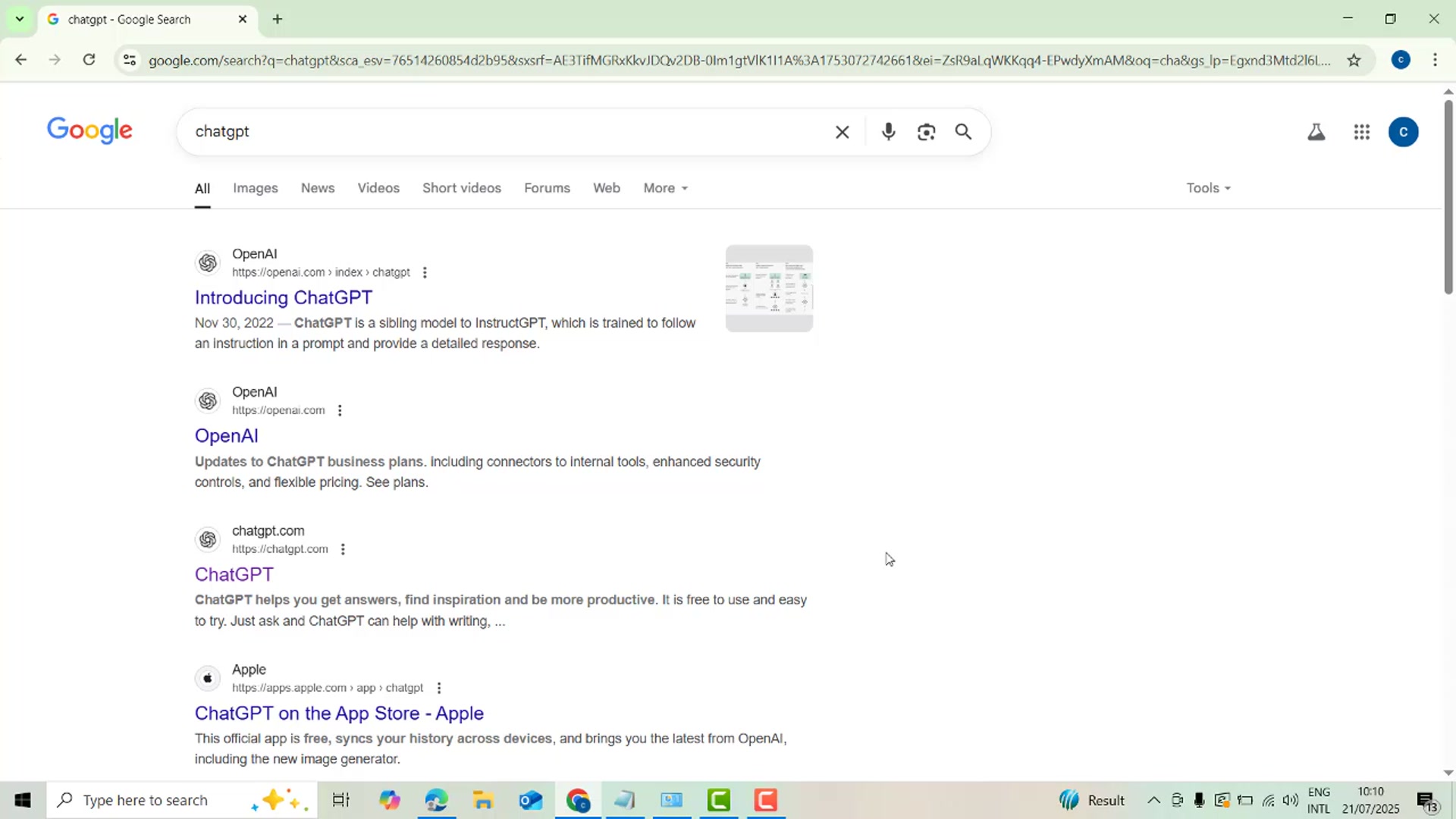
Task: Open a new browser tab
Action: point(278,19)
